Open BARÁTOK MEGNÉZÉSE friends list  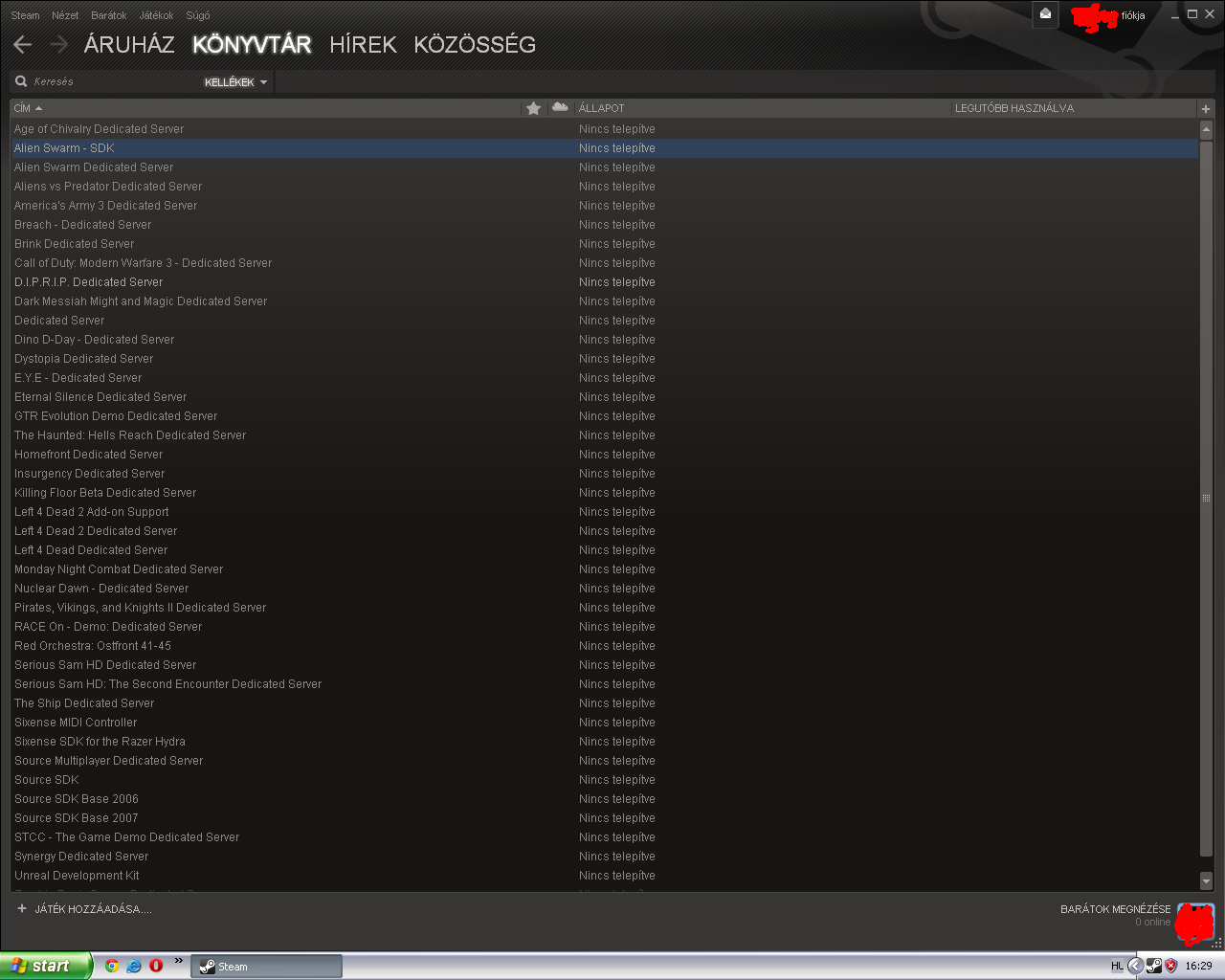point(1115,909)
